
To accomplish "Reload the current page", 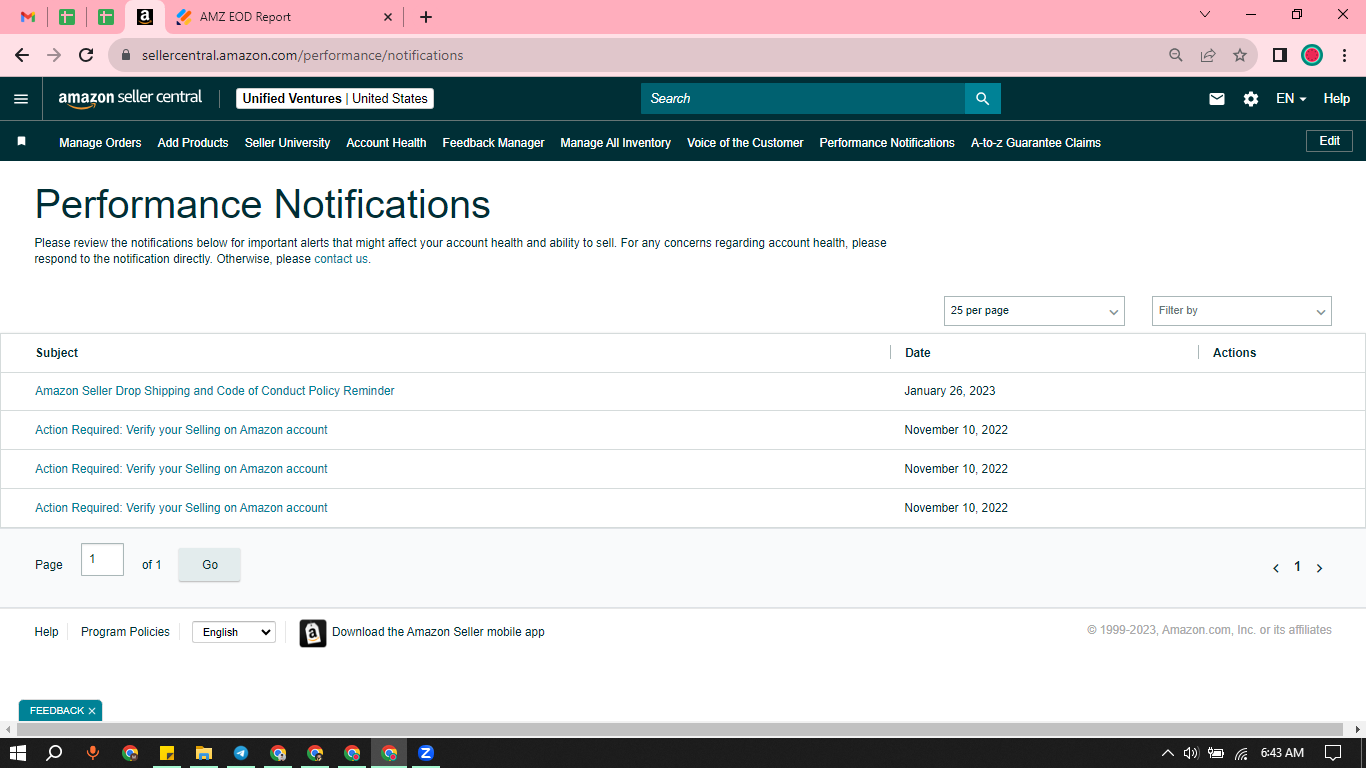I will (x=86, y=55).
